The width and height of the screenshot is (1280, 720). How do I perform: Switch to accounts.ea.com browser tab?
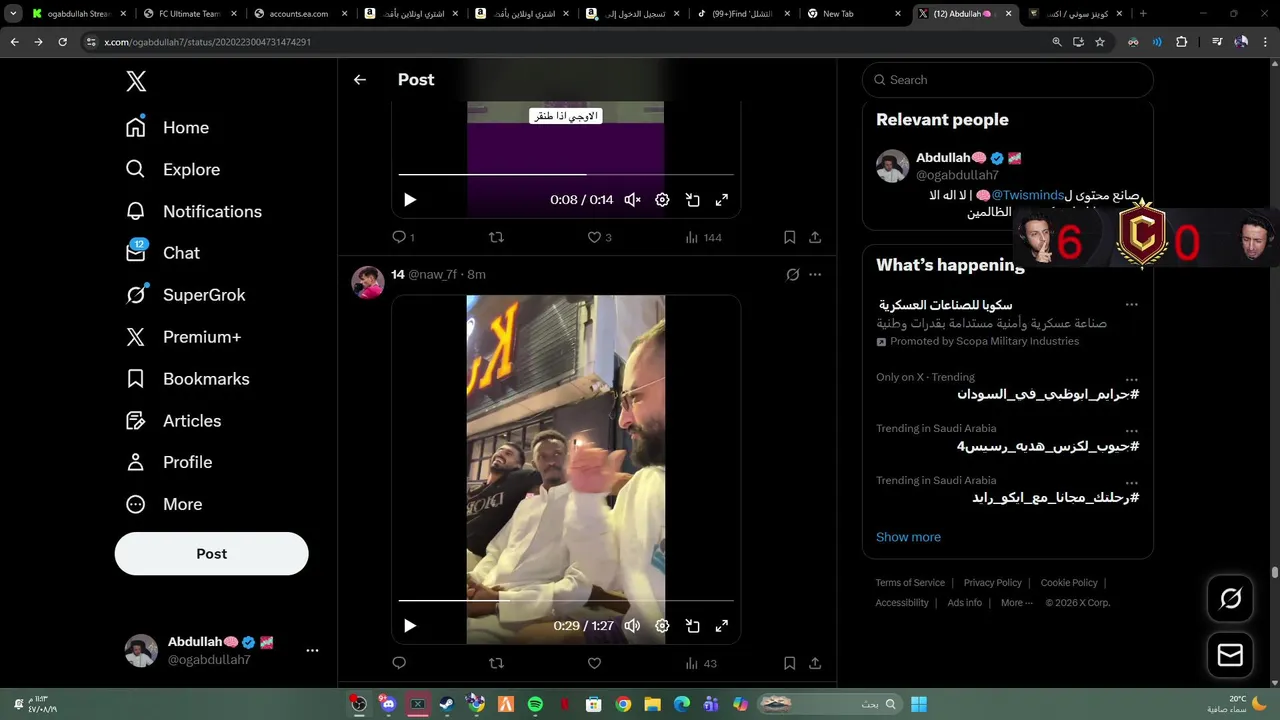coord(298,14)
